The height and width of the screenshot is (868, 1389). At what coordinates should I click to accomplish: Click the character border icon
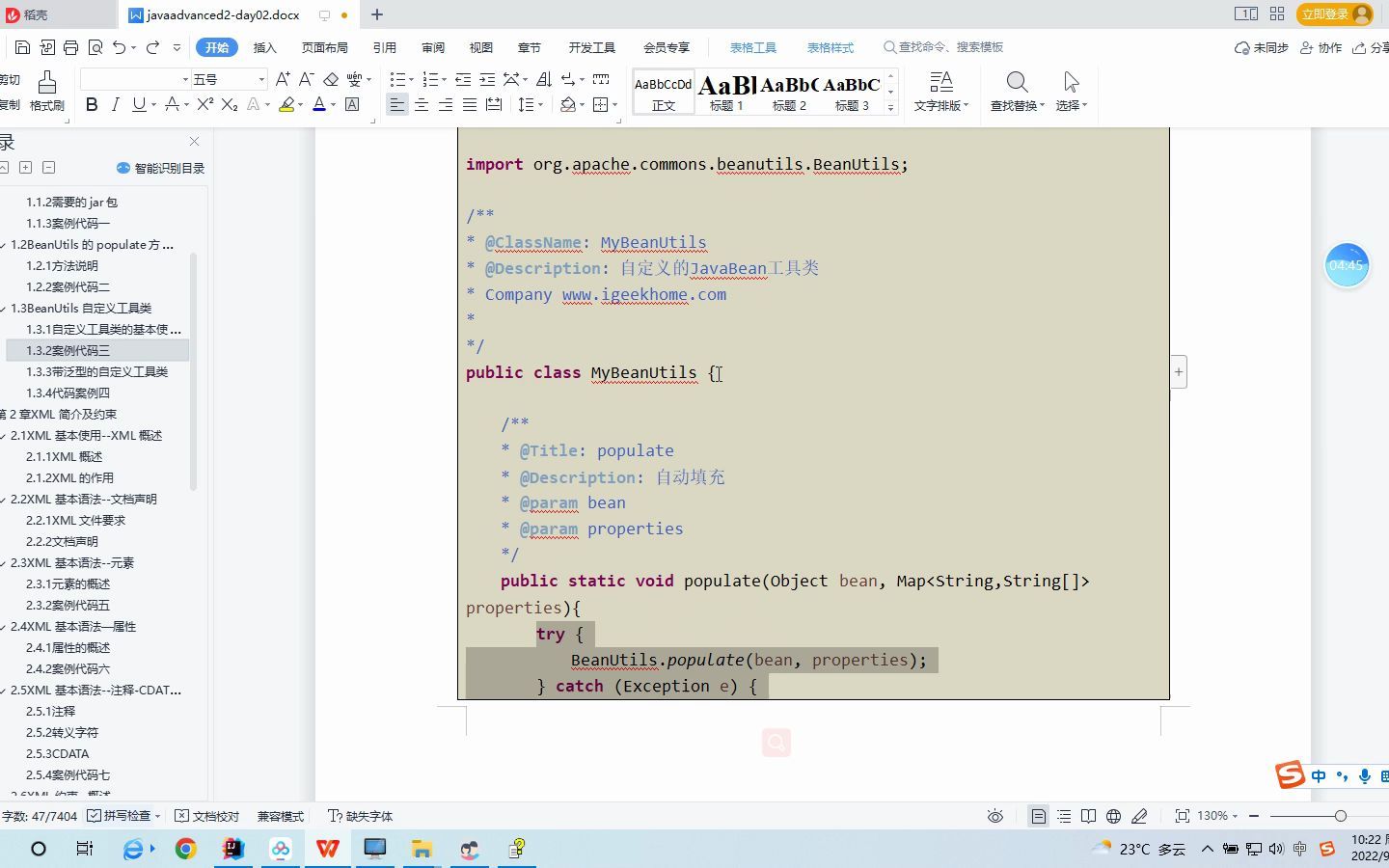(x=352, y=104)
